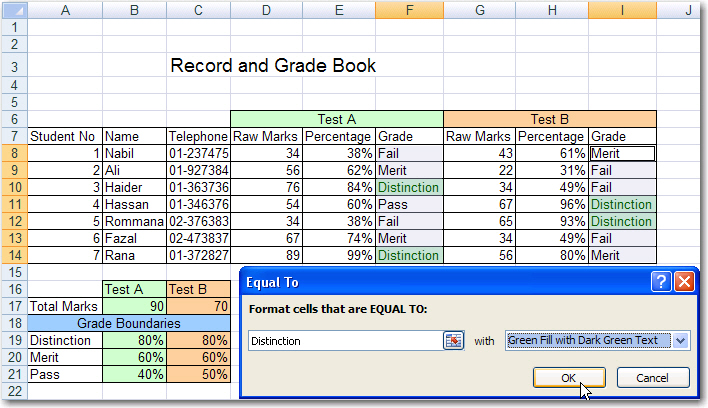Click Test B raw marks 43 cell

click(x=480, y=153)
